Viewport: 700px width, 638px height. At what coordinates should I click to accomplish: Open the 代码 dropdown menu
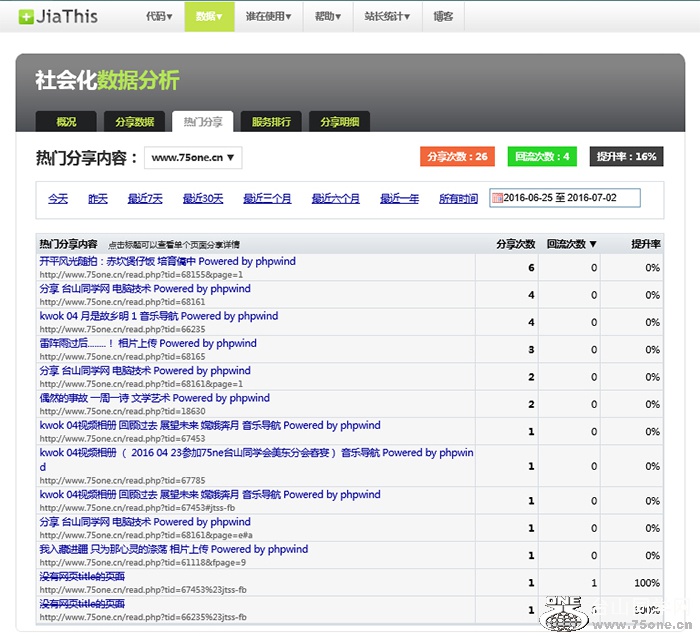tap(158, 17)
